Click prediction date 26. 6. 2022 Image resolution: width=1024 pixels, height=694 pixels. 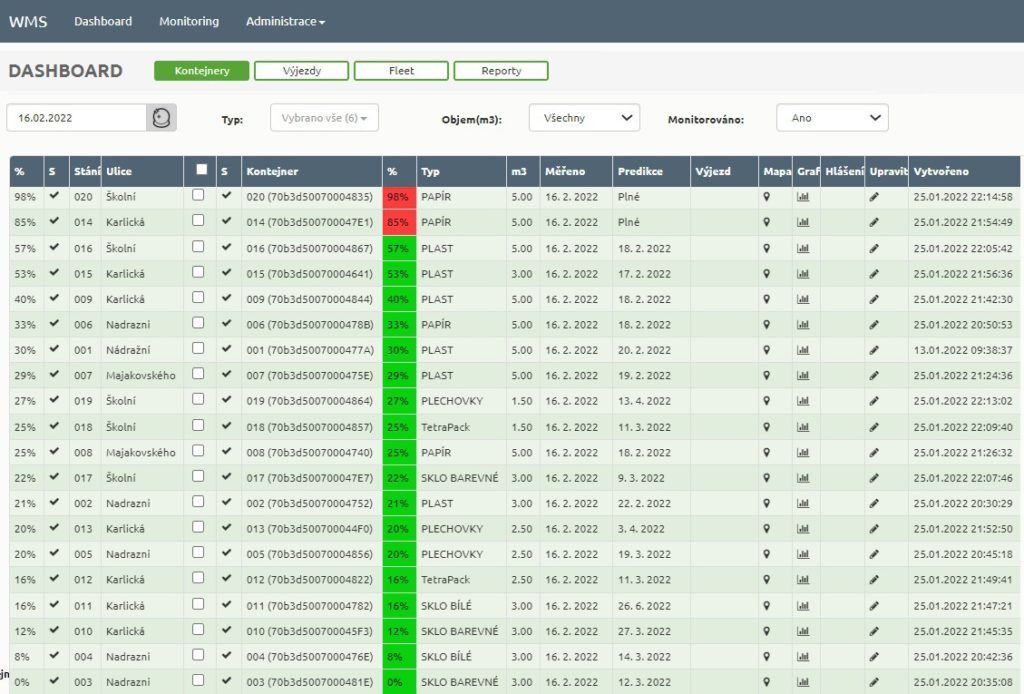tap(644, 606)
